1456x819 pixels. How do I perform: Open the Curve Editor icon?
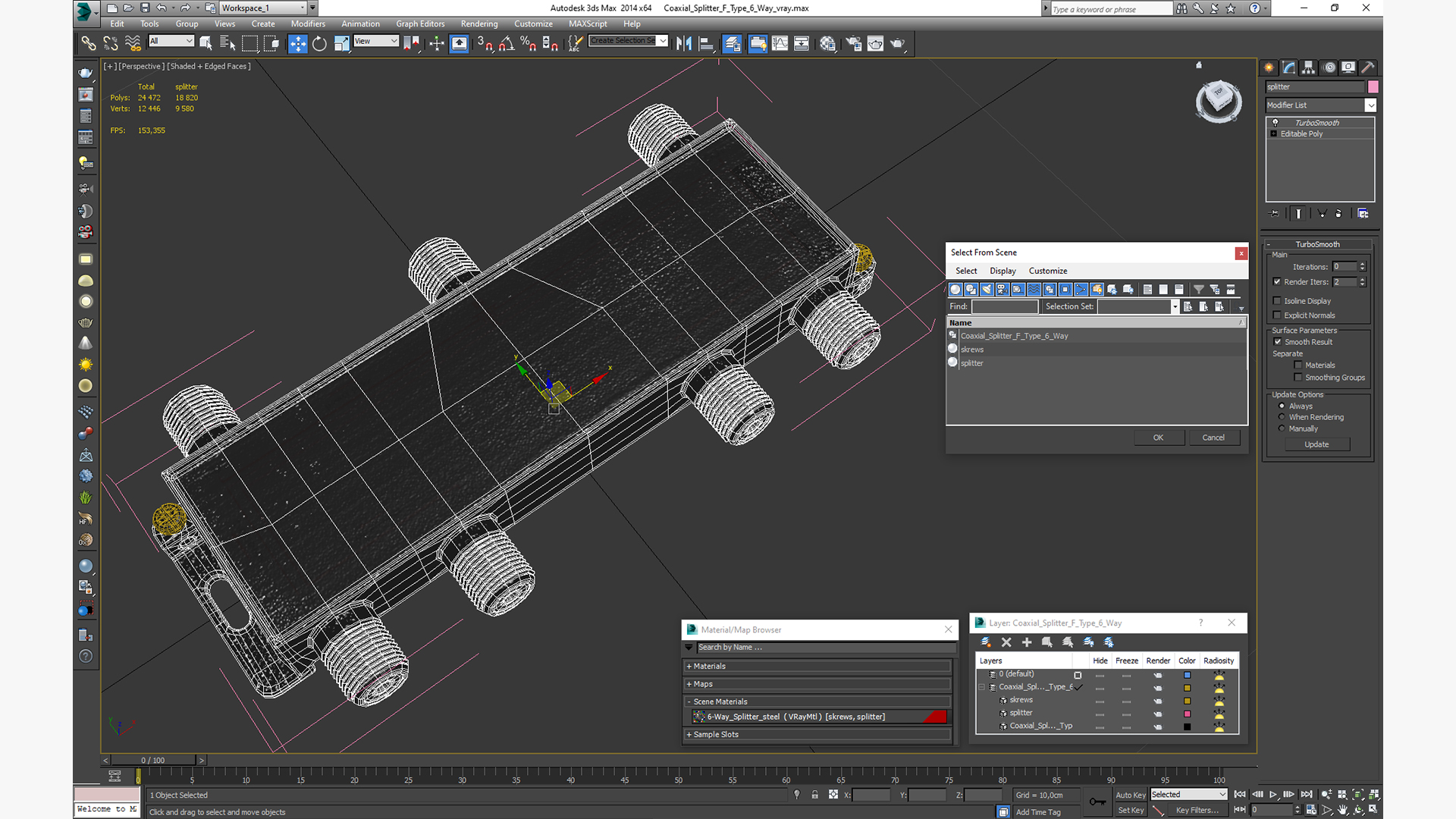pos(780,43)
